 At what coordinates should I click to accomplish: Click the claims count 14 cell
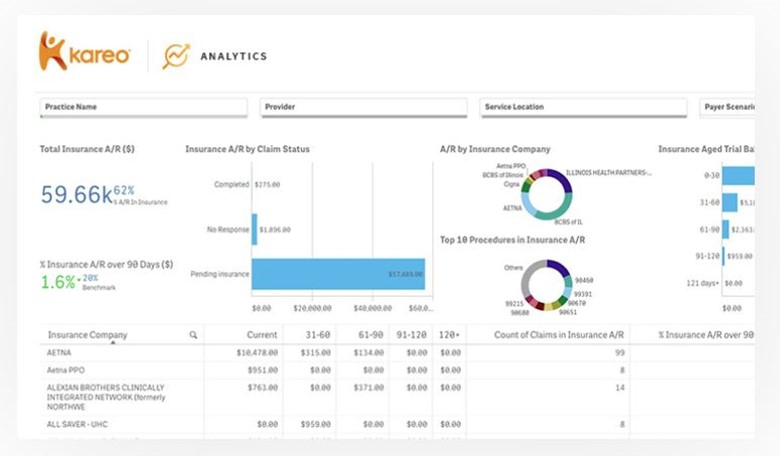pyautogui.click(x=619, y=387)
